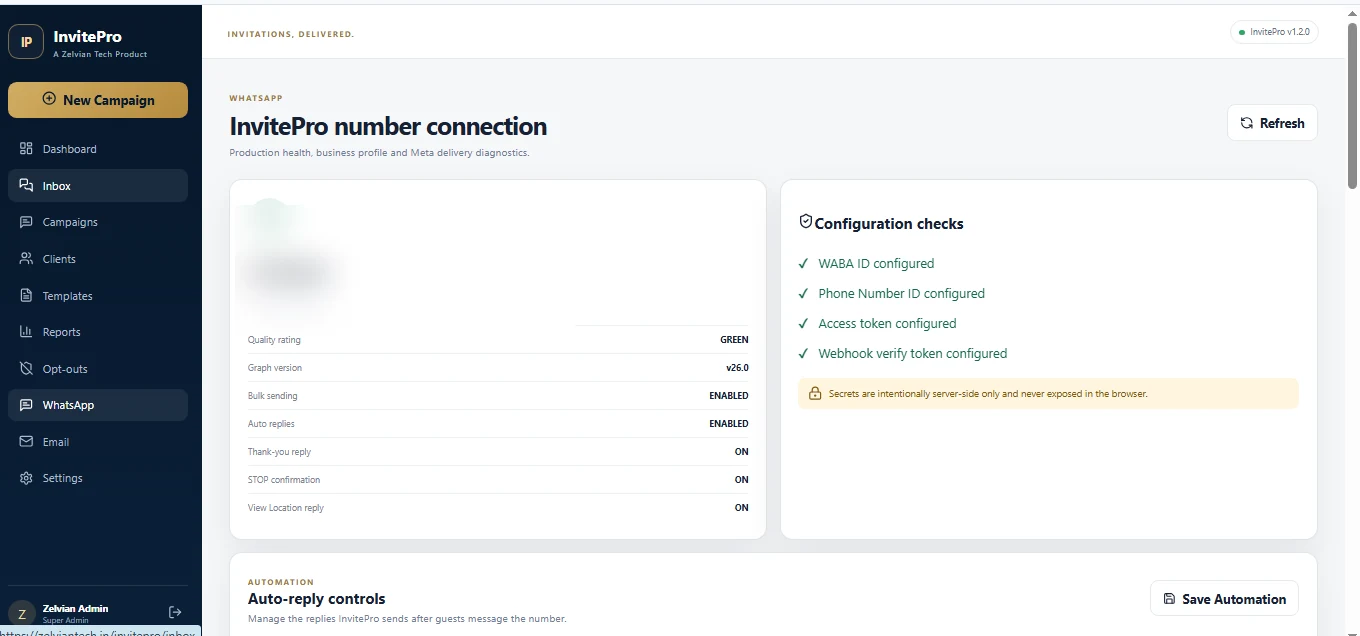Open the Templates page
This screenshot has height=636, width=1360.
[98, 296]
